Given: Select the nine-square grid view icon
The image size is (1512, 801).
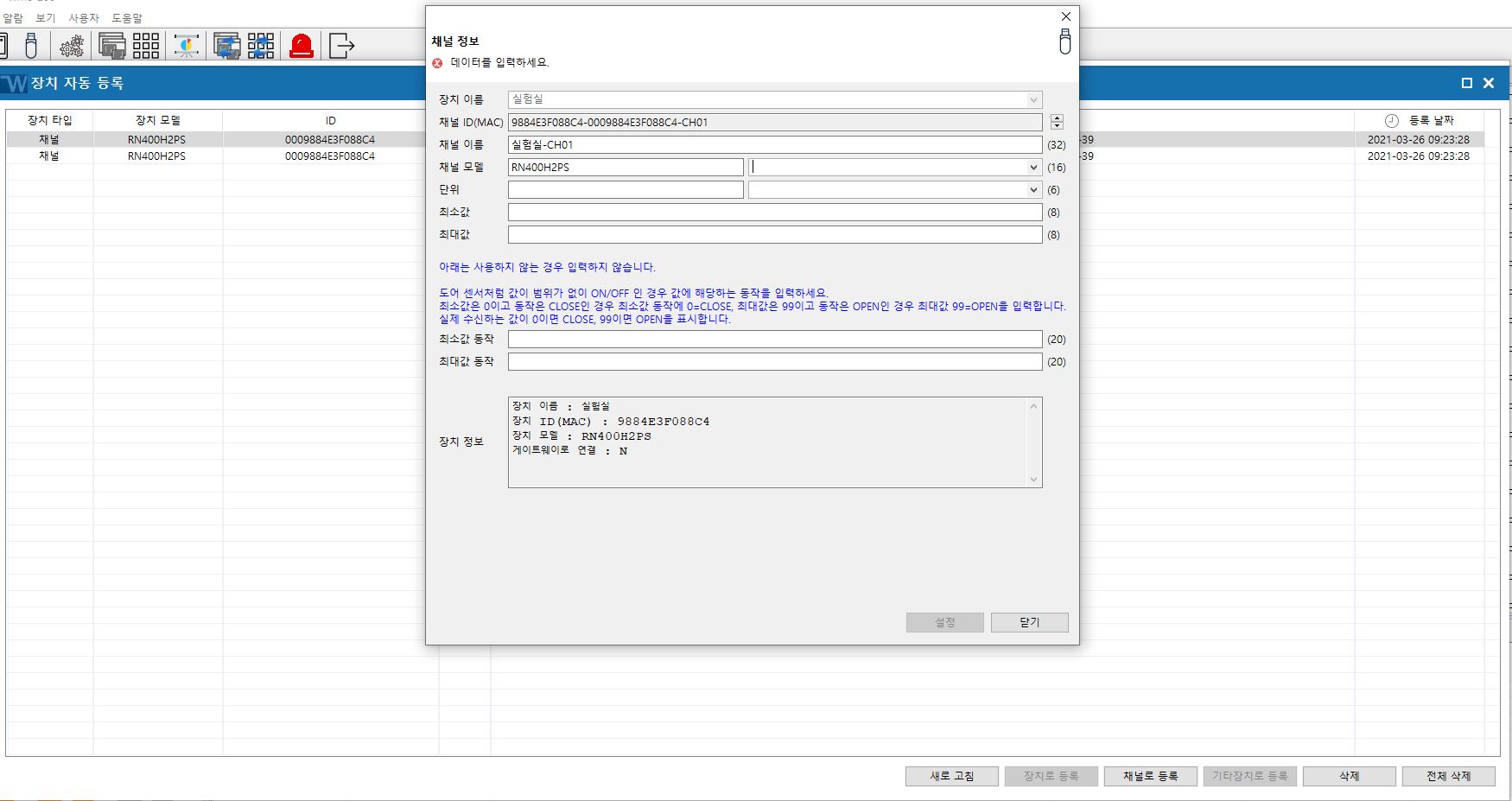Looking at the screenshot, I should point(145,45).
